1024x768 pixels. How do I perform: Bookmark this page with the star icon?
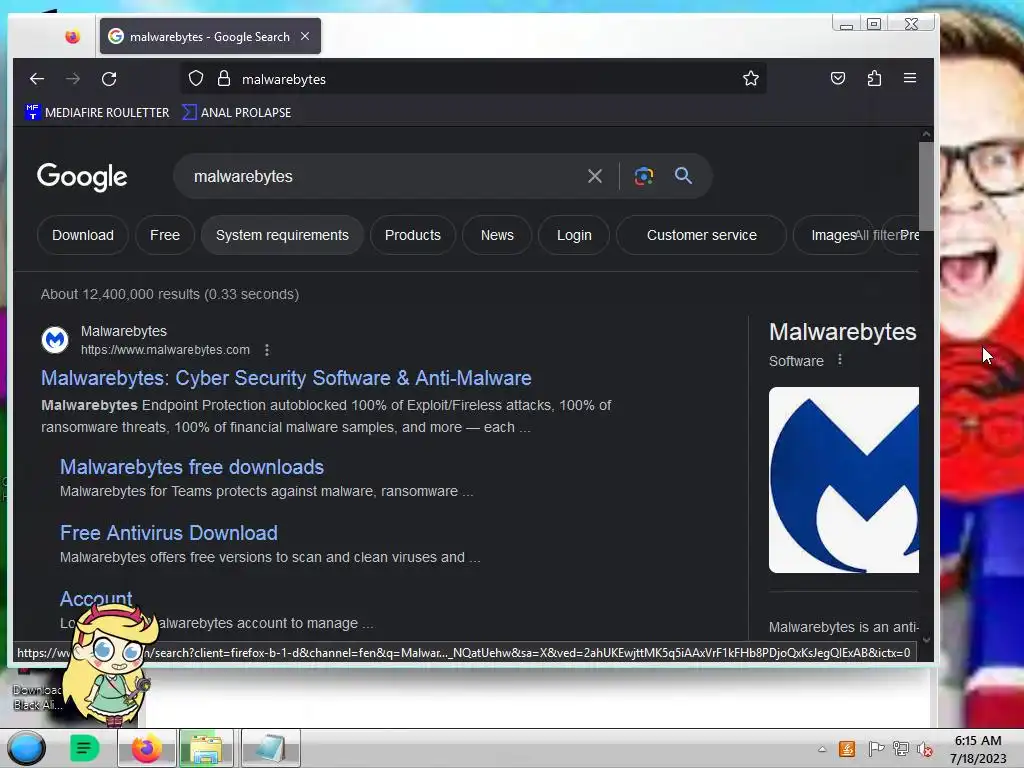(750, 79)
